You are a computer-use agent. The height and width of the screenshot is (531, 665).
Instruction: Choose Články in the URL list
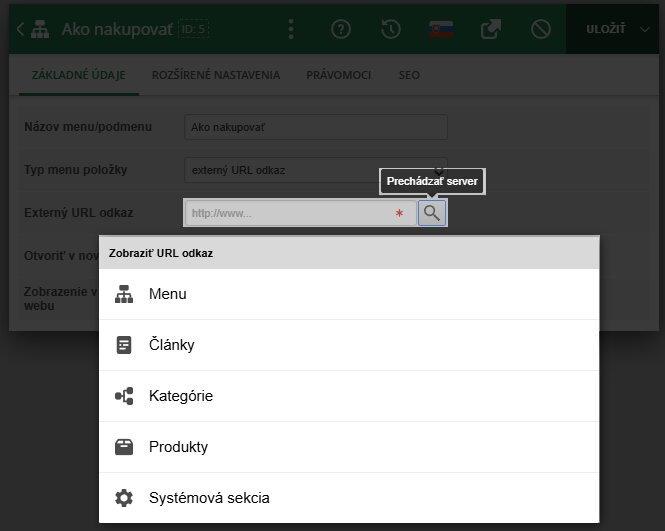349,345
